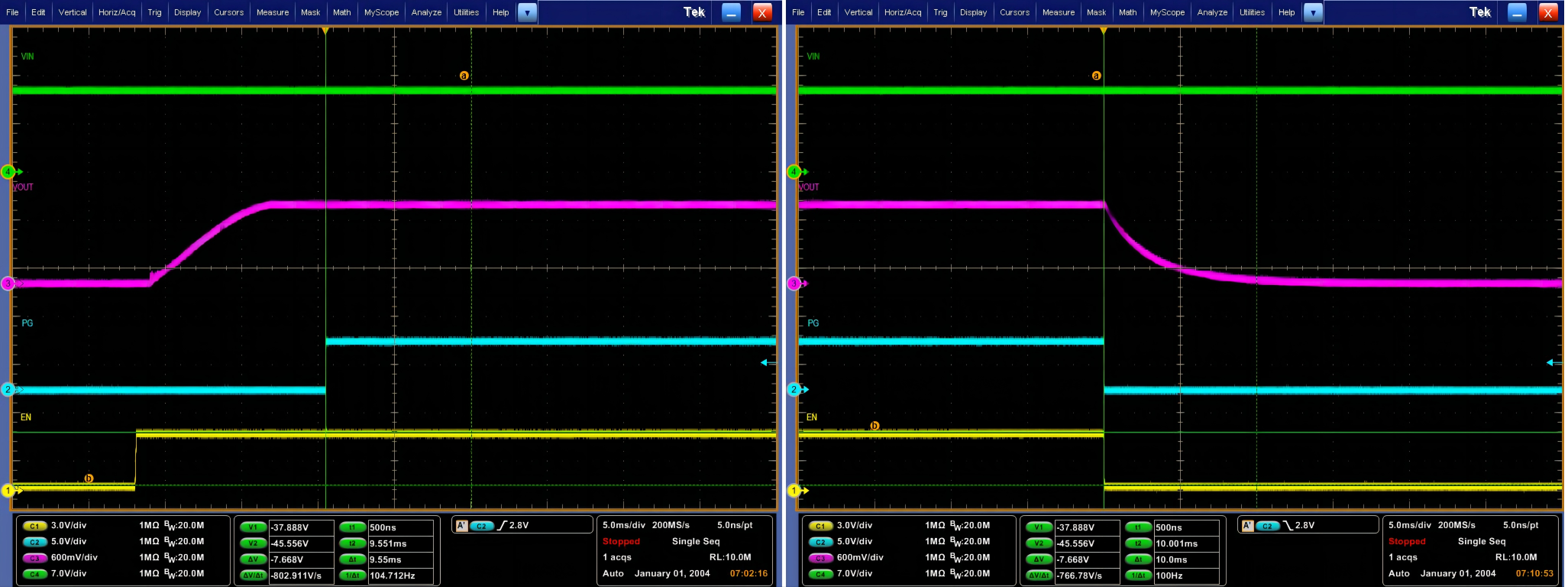
Task: Click the trigger position marker atop left graticule
Action: click(x=325, y=31)
